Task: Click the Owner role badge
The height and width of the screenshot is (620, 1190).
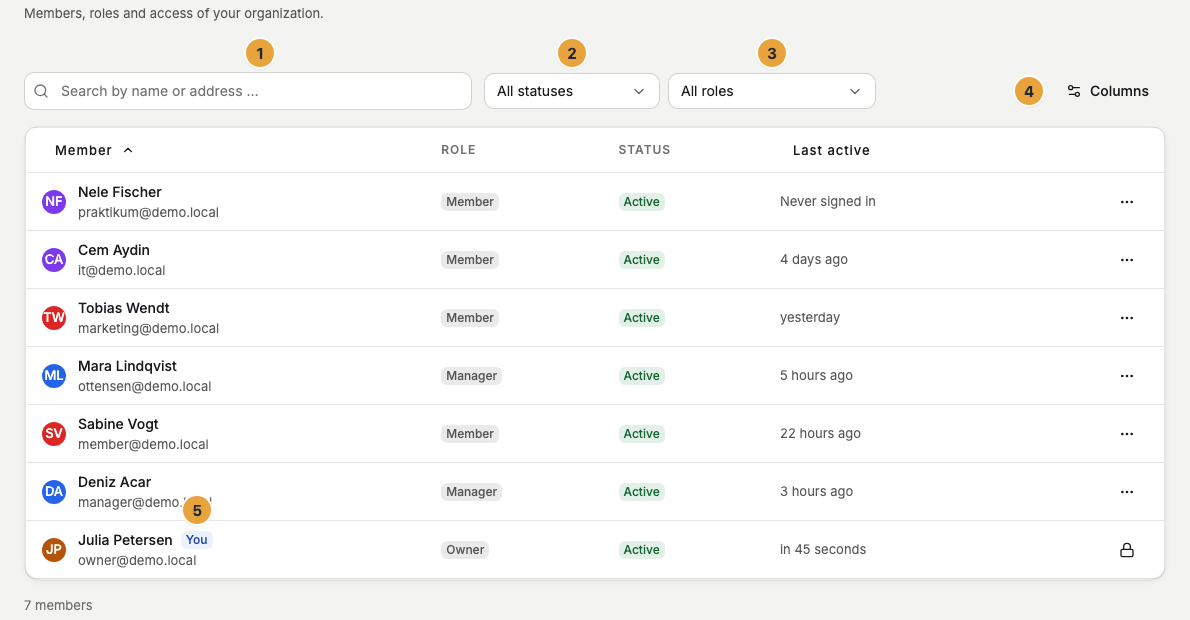Action: [x=465, y=550]
